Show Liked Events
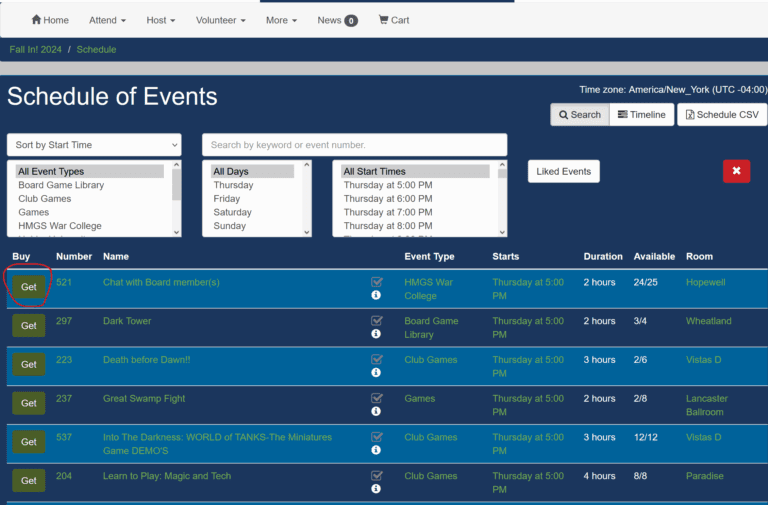Screen dimensions: 768x505 tap(563, 171)
